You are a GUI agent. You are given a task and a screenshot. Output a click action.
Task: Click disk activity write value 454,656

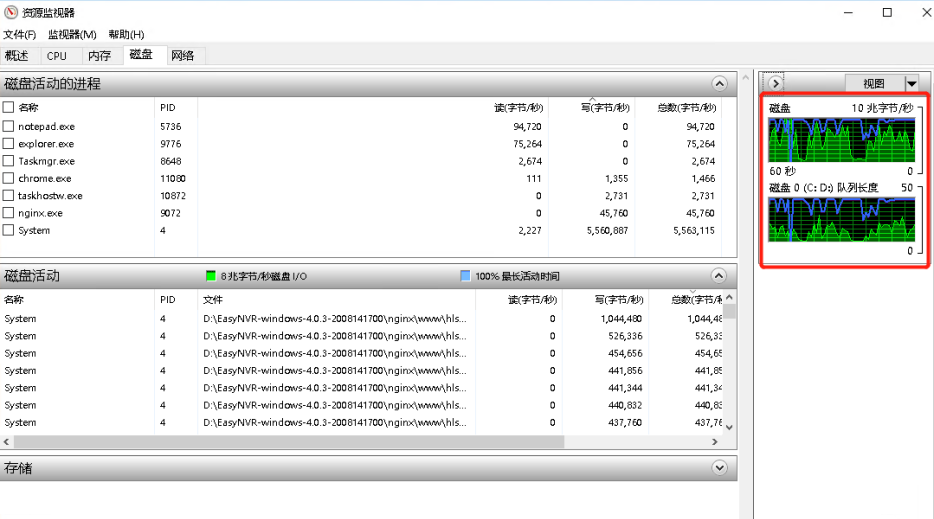625,353
